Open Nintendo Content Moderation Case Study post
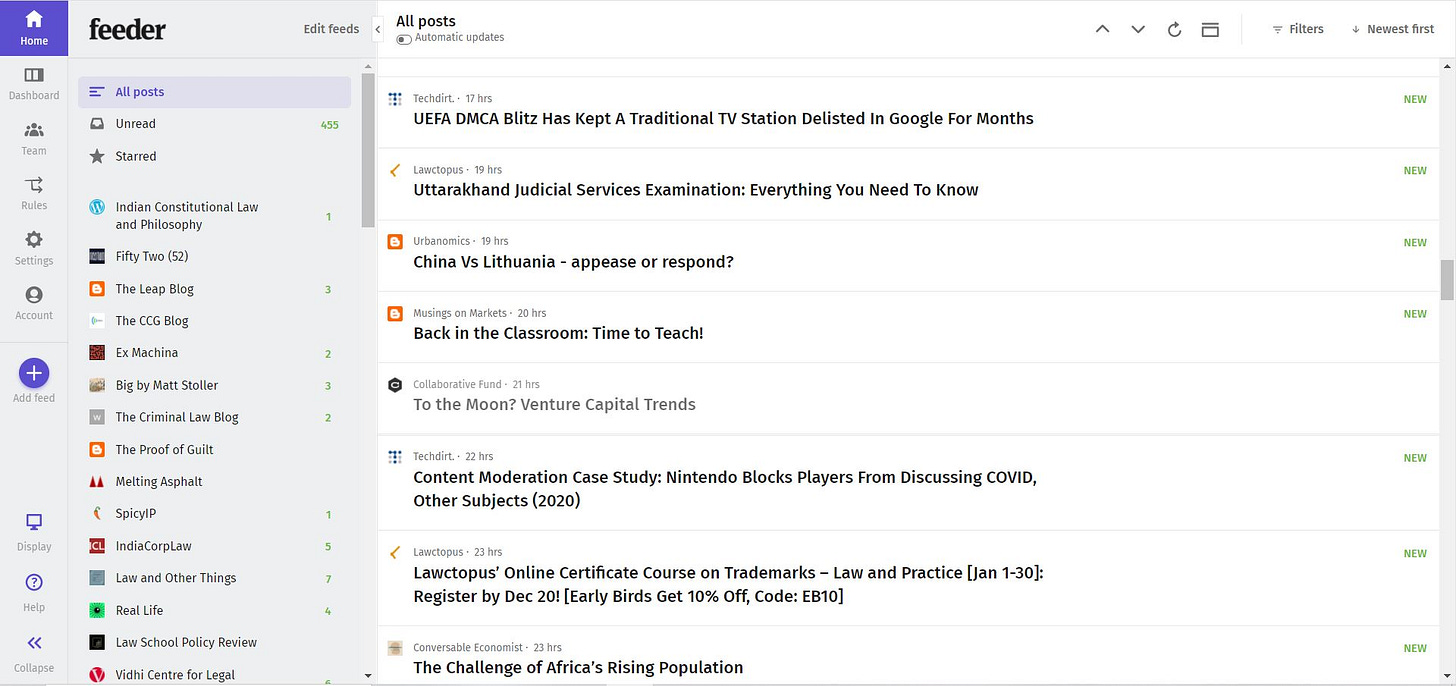The height and width of the screenshot is (686, 1456). [x=725, y=489]
